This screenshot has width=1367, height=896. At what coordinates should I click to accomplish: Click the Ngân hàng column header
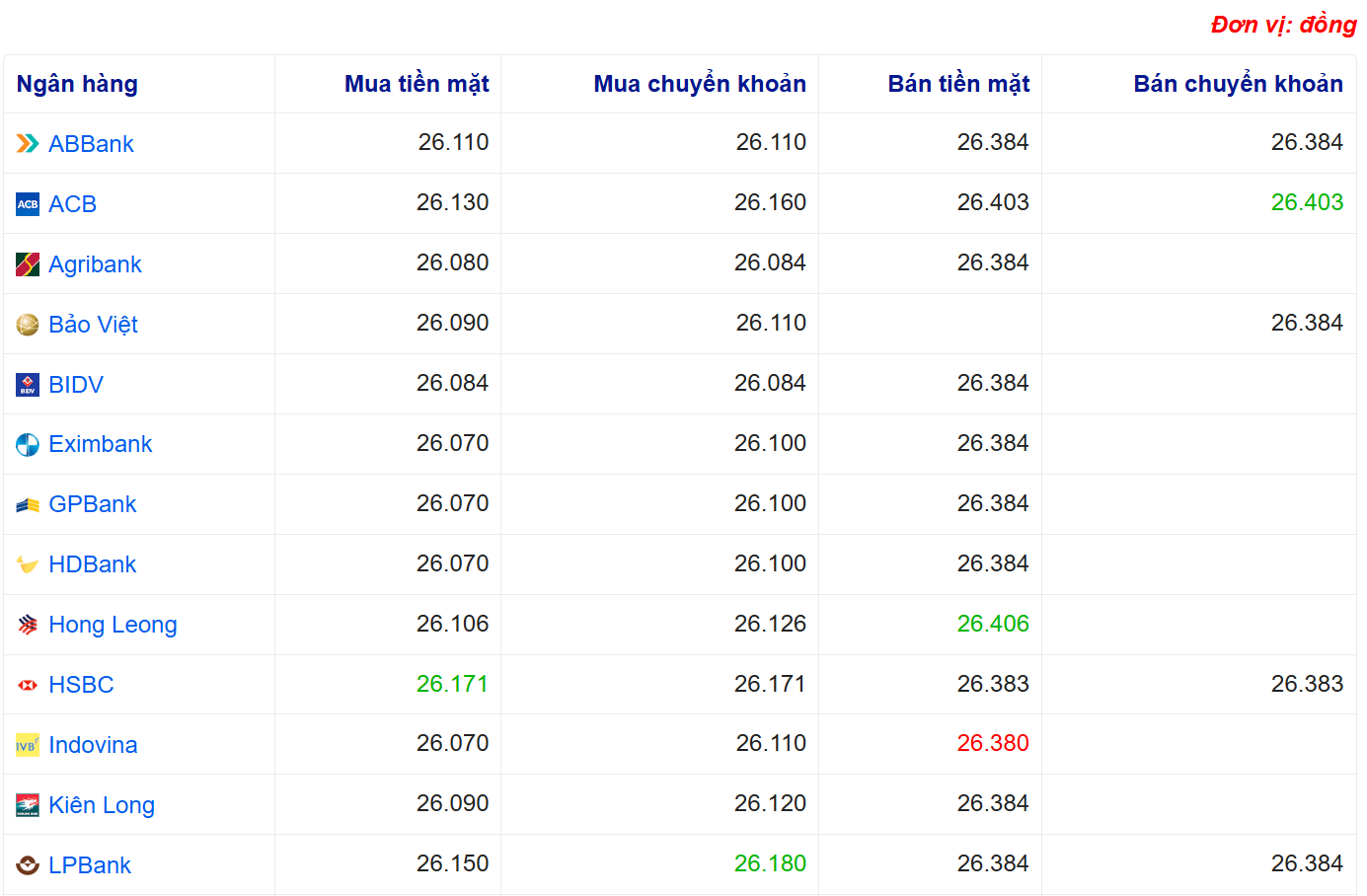pos(77,84)
